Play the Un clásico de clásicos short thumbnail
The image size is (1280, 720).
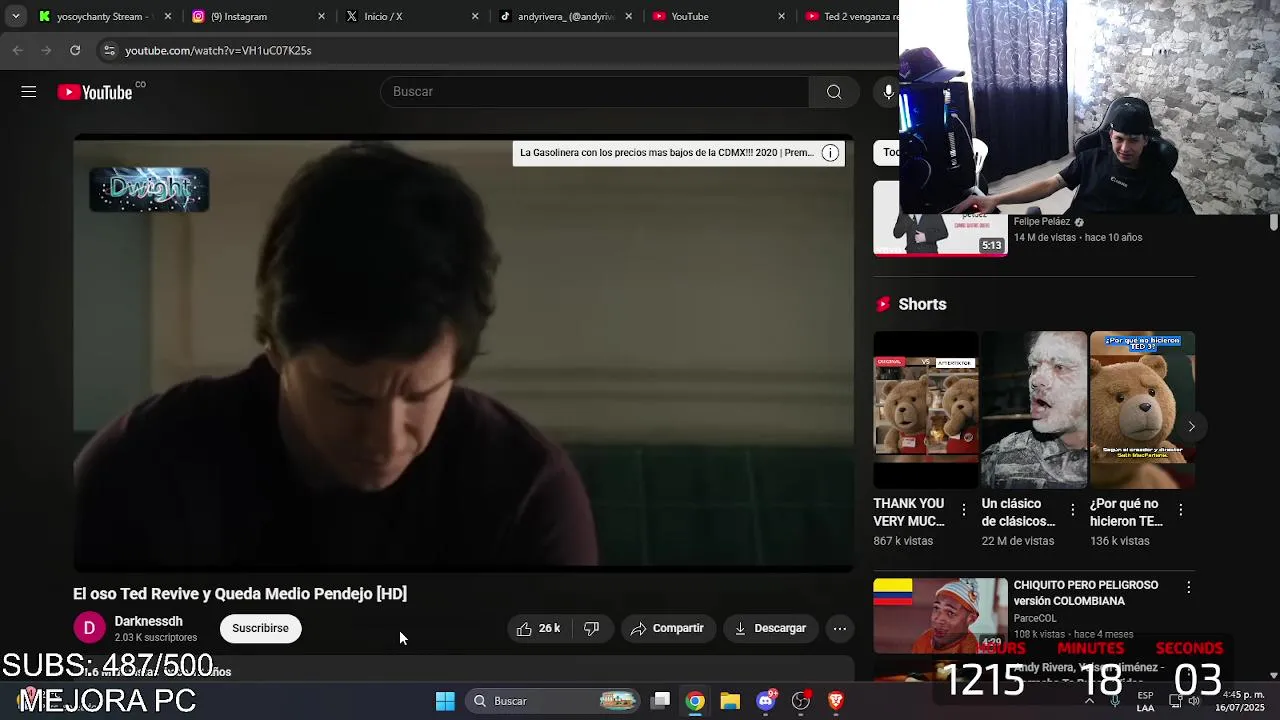(x=1034, y=410)
